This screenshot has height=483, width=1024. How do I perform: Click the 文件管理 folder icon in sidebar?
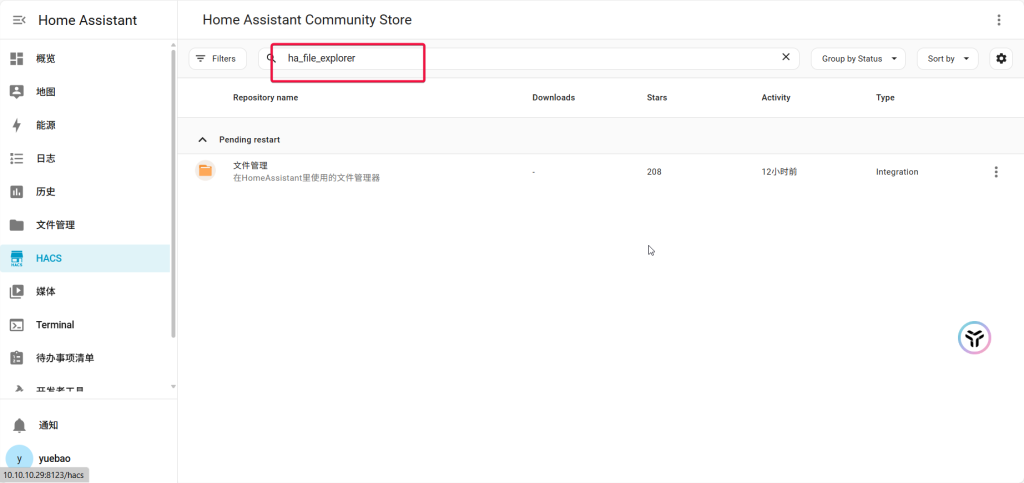[17, 225]
